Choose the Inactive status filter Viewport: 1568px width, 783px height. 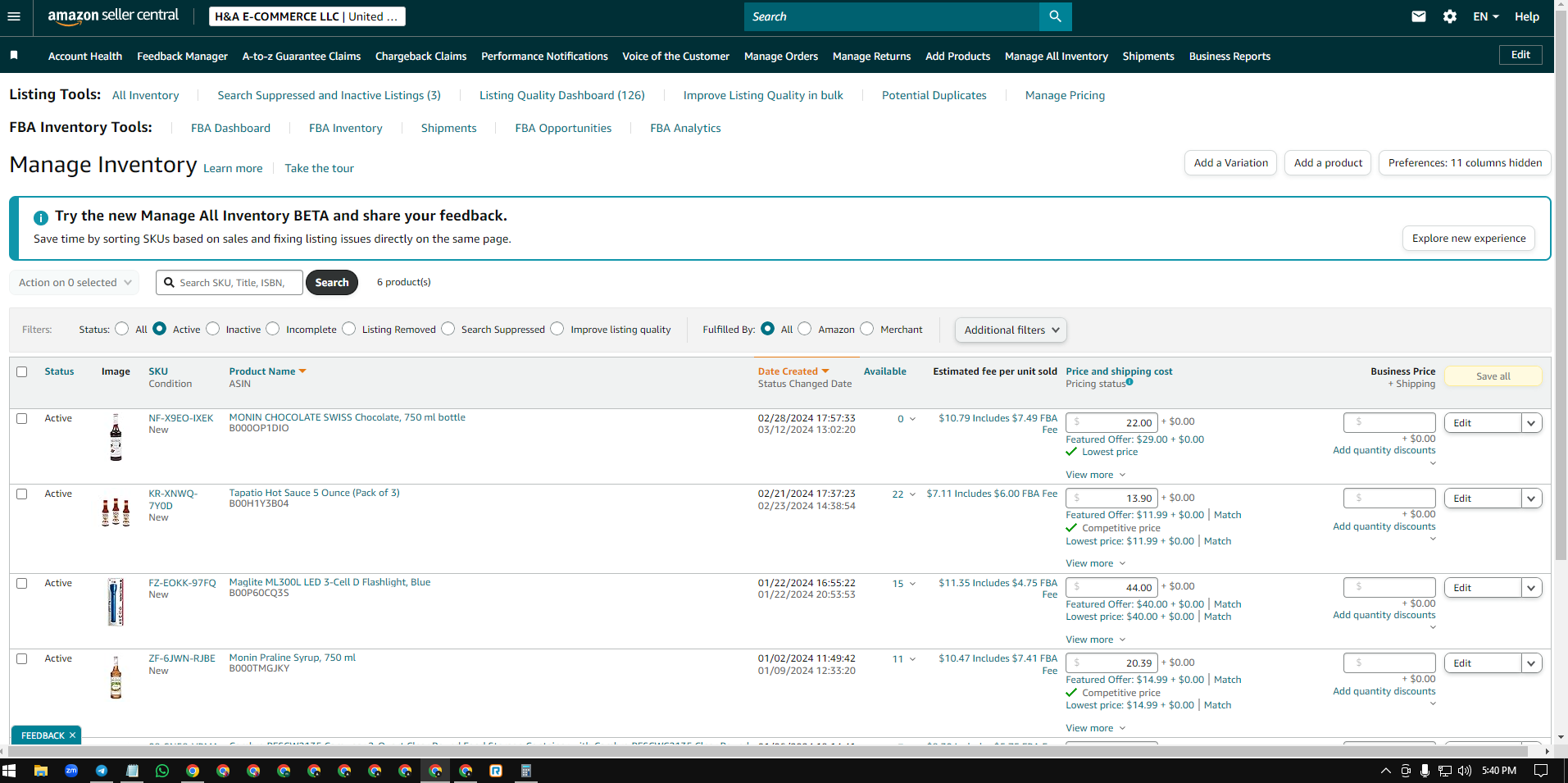213,329
